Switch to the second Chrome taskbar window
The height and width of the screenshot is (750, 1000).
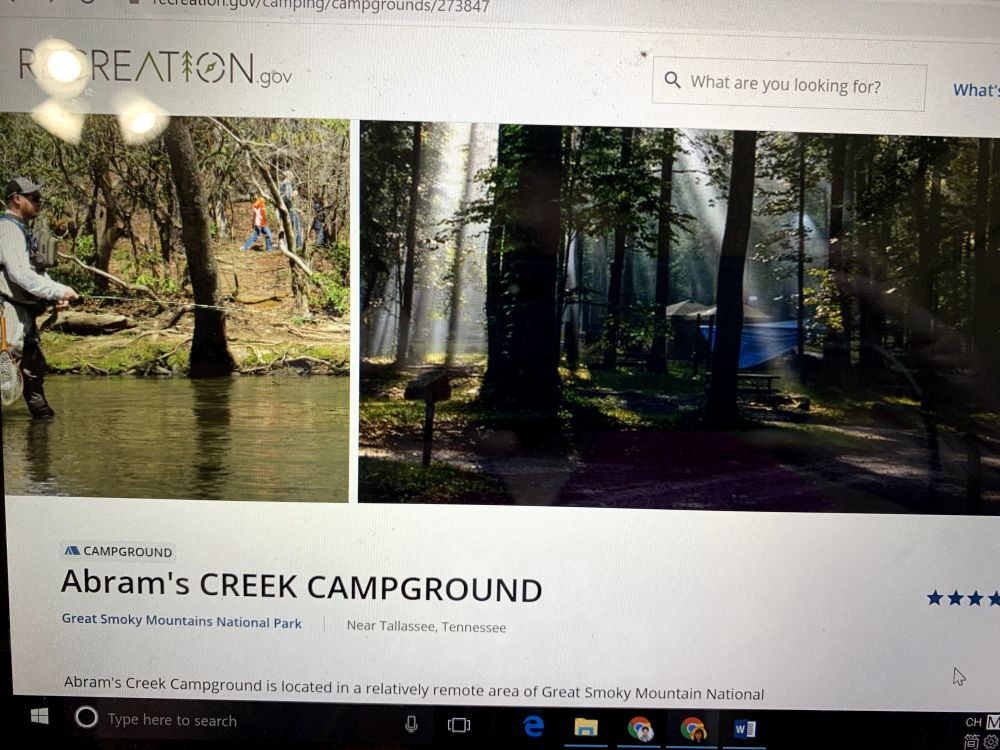(x=692, y=728)
